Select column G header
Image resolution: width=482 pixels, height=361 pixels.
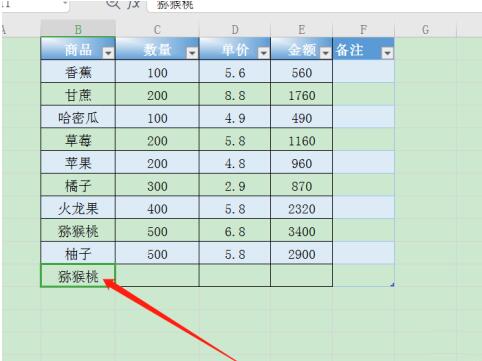point(425,29)
